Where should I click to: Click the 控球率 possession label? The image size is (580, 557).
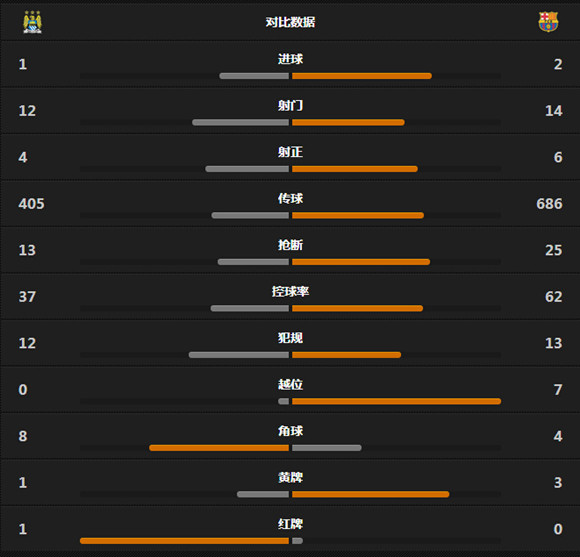pyautogui.click(x=290, y=291)
